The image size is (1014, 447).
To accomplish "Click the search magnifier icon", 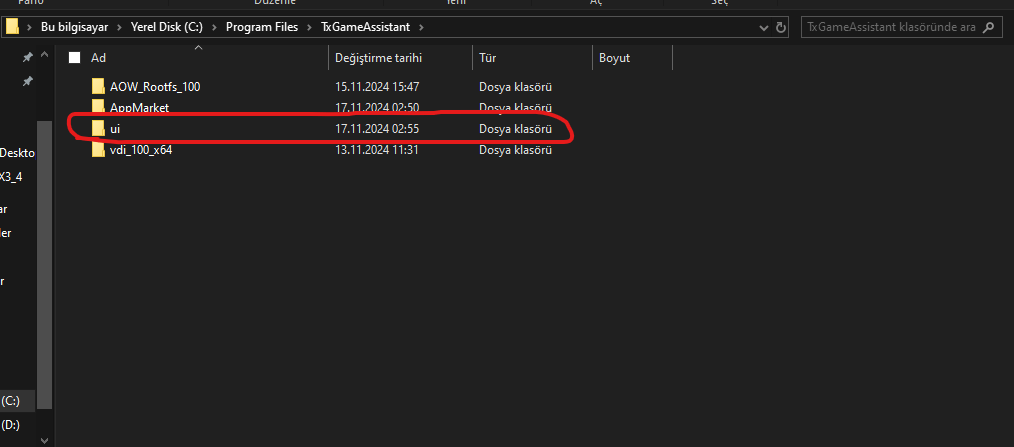I will (987, 27).
